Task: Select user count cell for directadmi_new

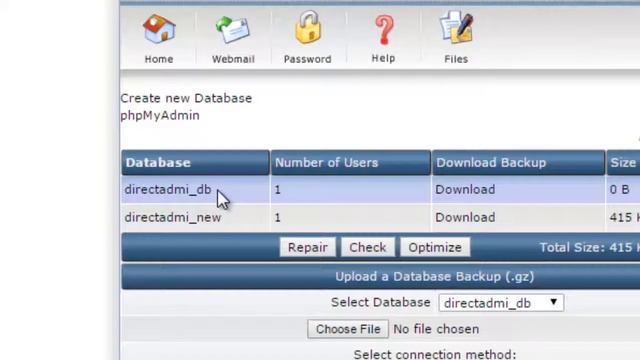Action: pos(351,218)
